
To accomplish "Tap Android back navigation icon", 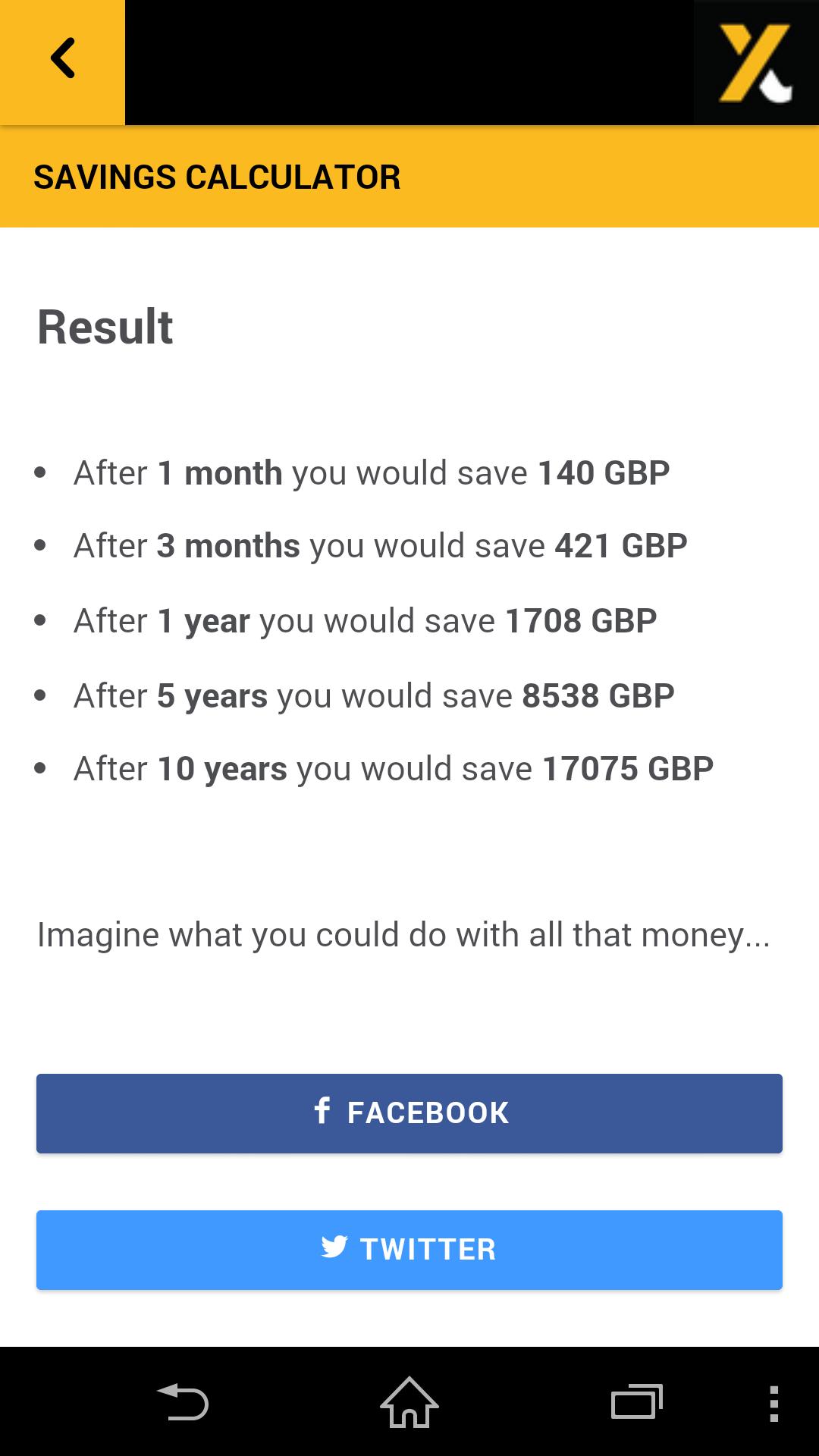I will (x=183, y=1401).
